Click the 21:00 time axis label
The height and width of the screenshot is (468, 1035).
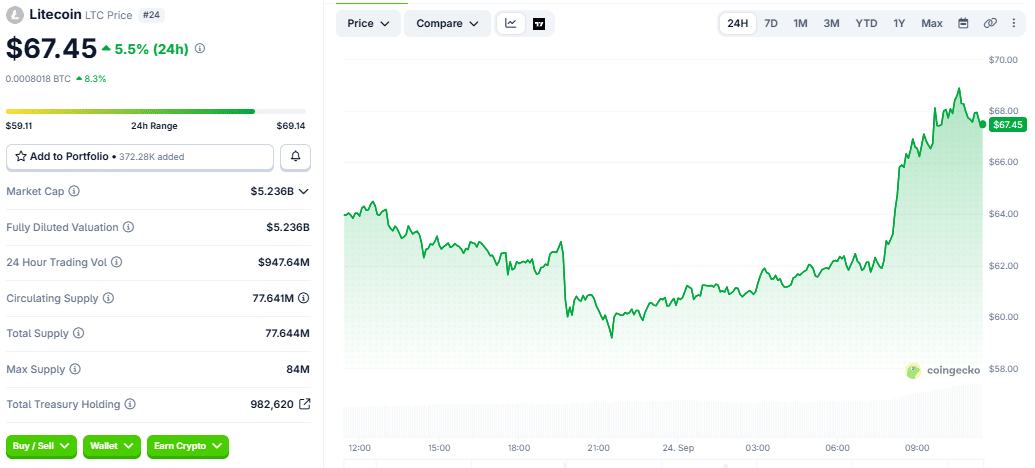(599, 448)
